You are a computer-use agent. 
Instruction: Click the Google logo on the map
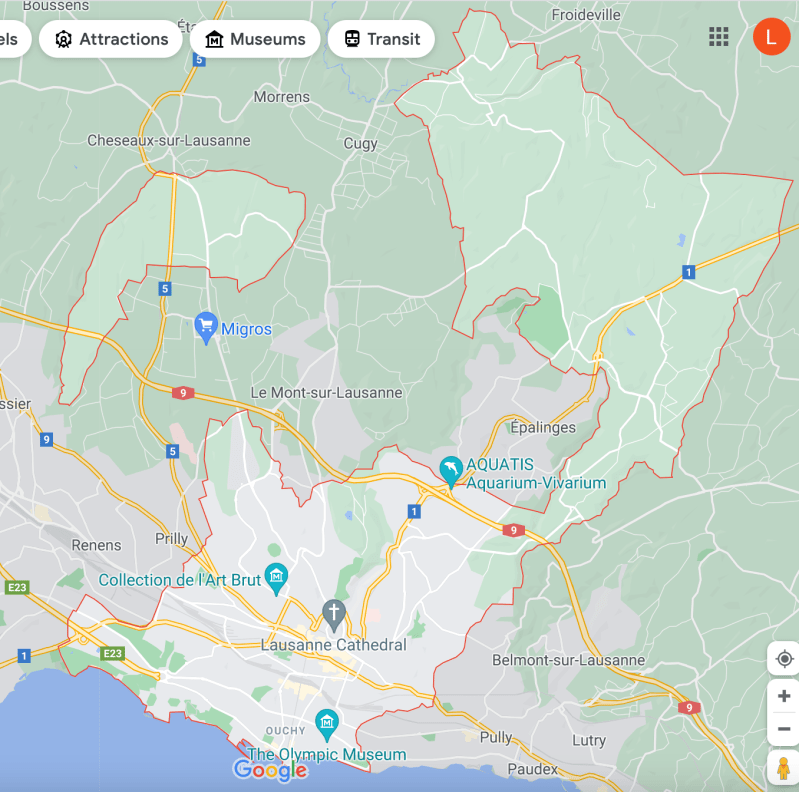point(270,770)
